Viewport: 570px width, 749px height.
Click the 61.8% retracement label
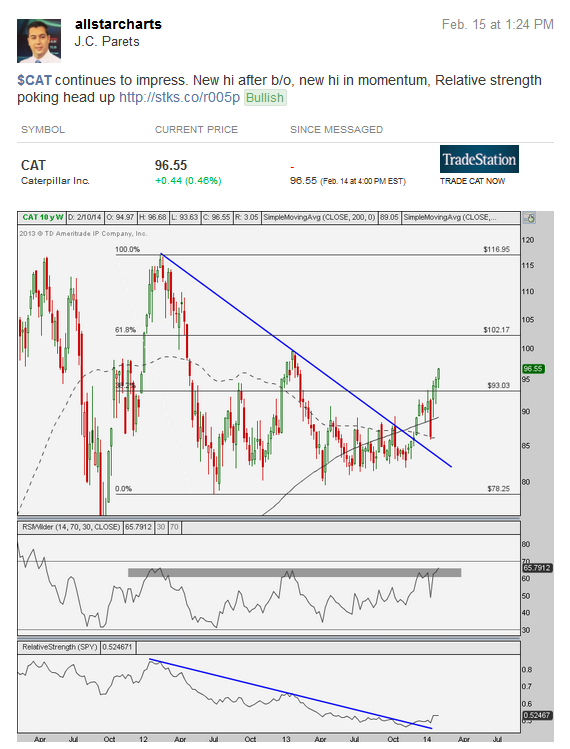pyautogui.click(x=125, y=330)
